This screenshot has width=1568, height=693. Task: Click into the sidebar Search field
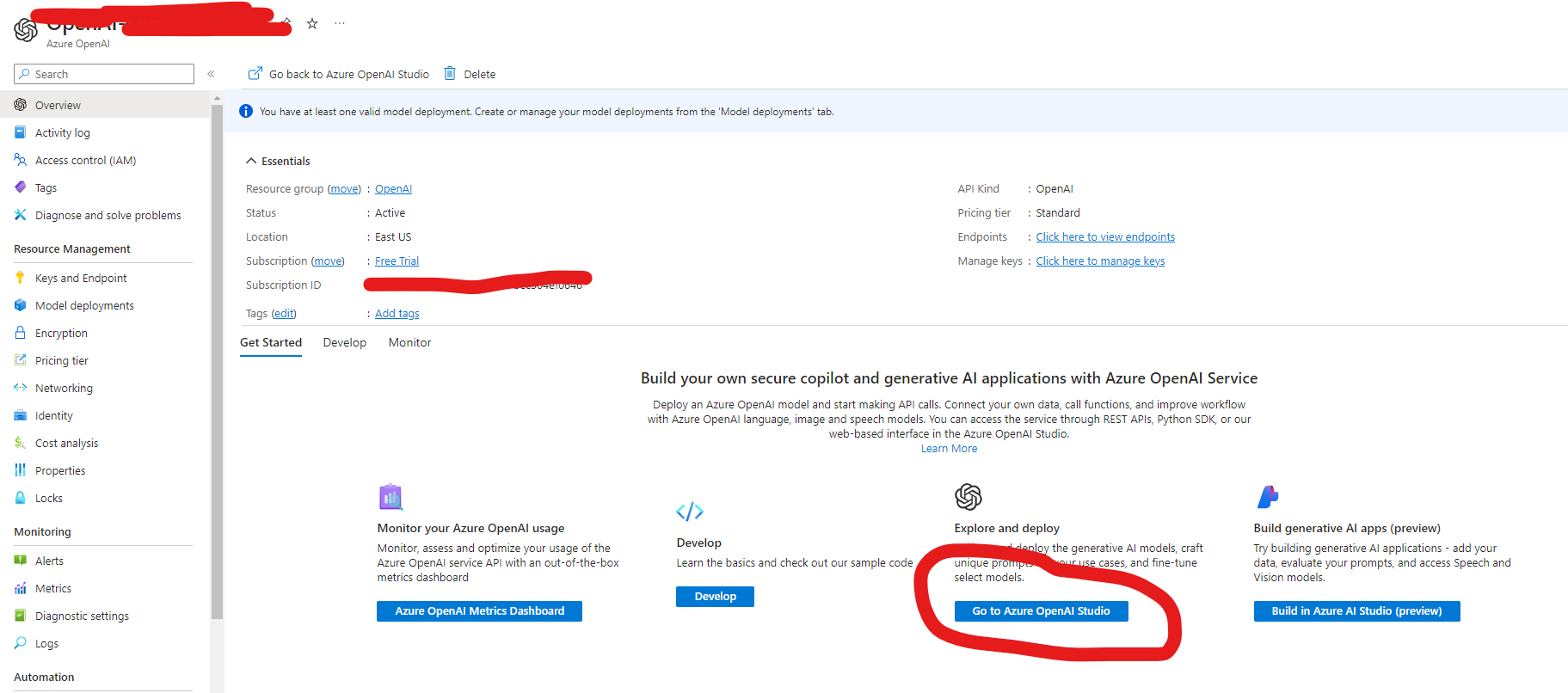pos(104,74)
